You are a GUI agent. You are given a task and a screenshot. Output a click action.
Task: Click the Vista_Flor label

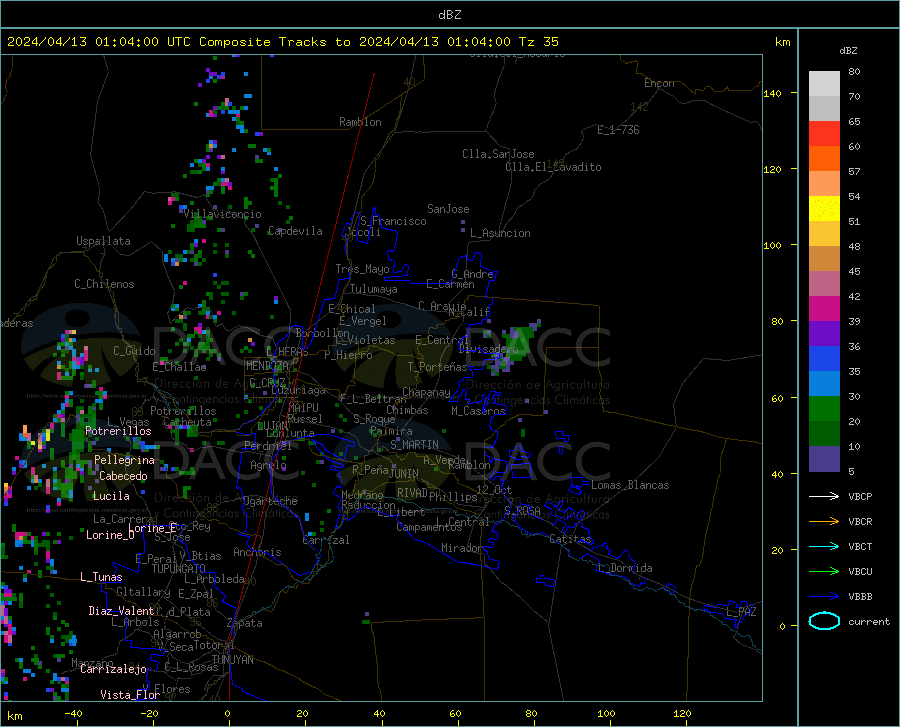(130, 695)
